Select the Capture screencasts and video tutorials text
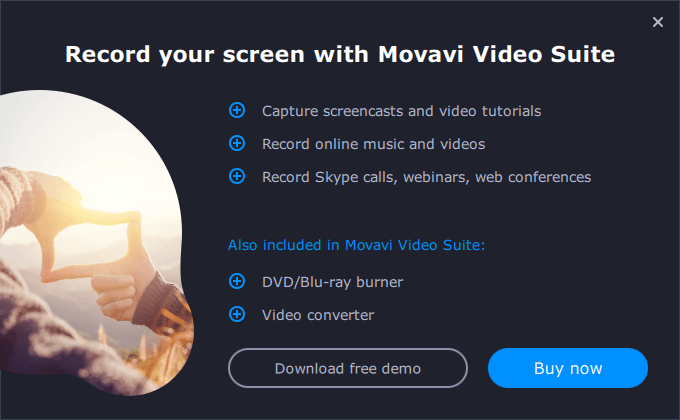Image resolution: width=680 pixels, height=420 pixels. (402, 111)
